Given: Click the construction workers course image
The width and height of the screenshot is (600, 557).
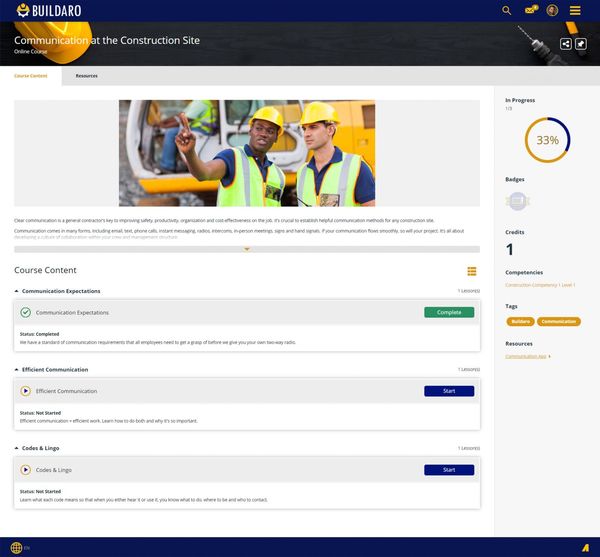Looking at the screenshot, I should click(247, 153).
